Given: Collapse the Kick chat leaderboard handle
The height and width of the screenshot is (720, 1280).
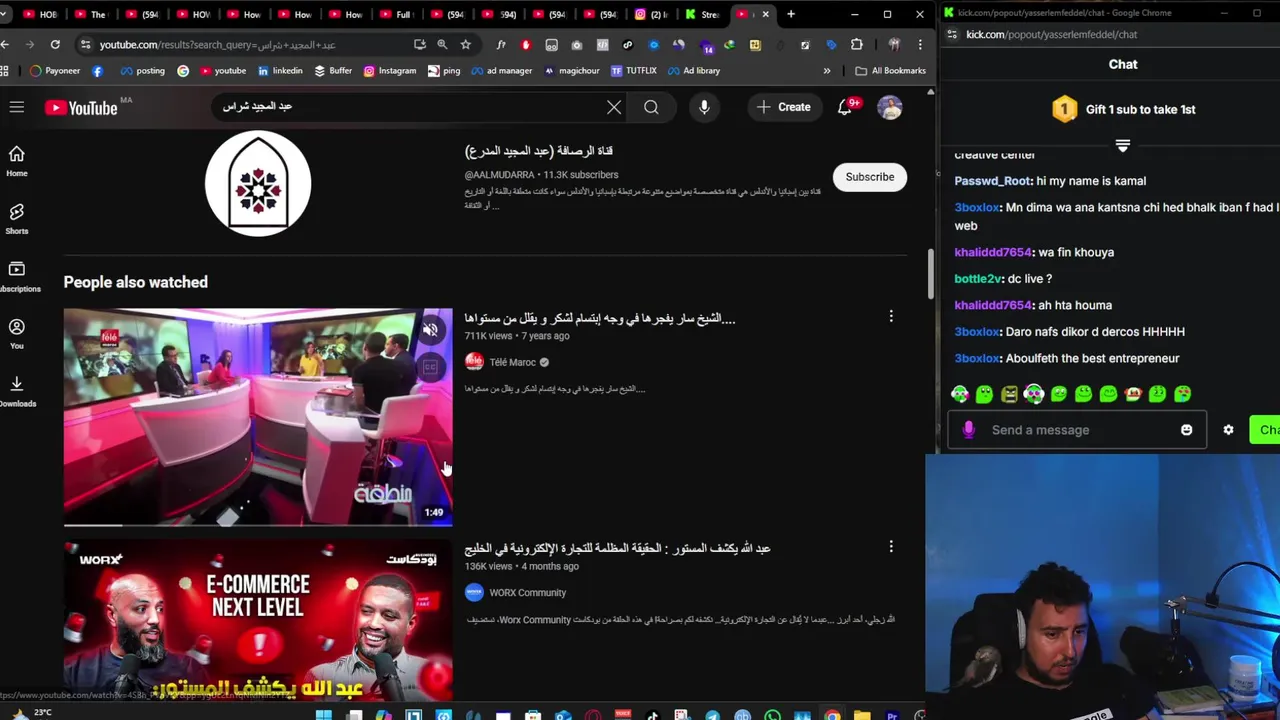Looking at the screenshot, I should click(1123, 146).
